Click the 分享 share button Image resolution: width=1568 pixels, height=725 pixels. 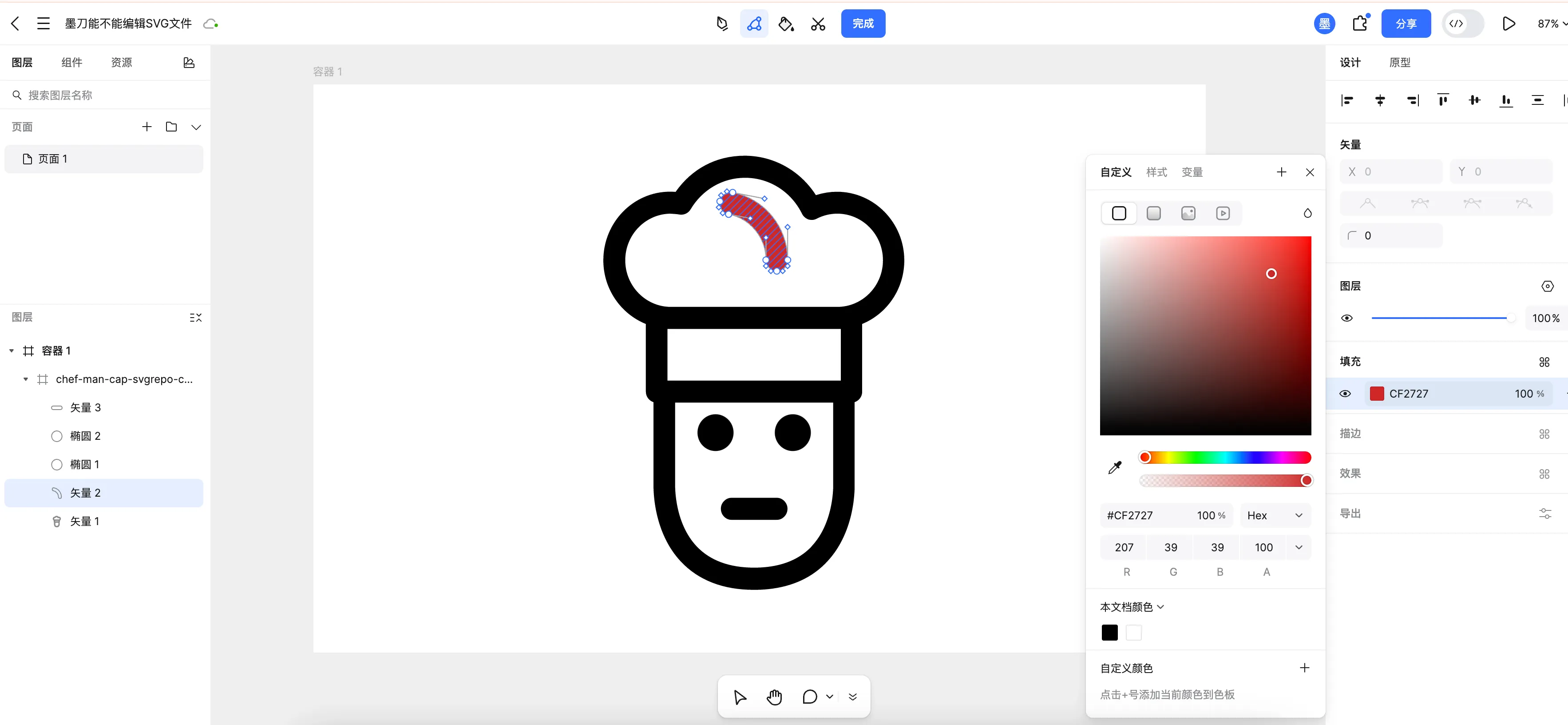pos(1406,24)
